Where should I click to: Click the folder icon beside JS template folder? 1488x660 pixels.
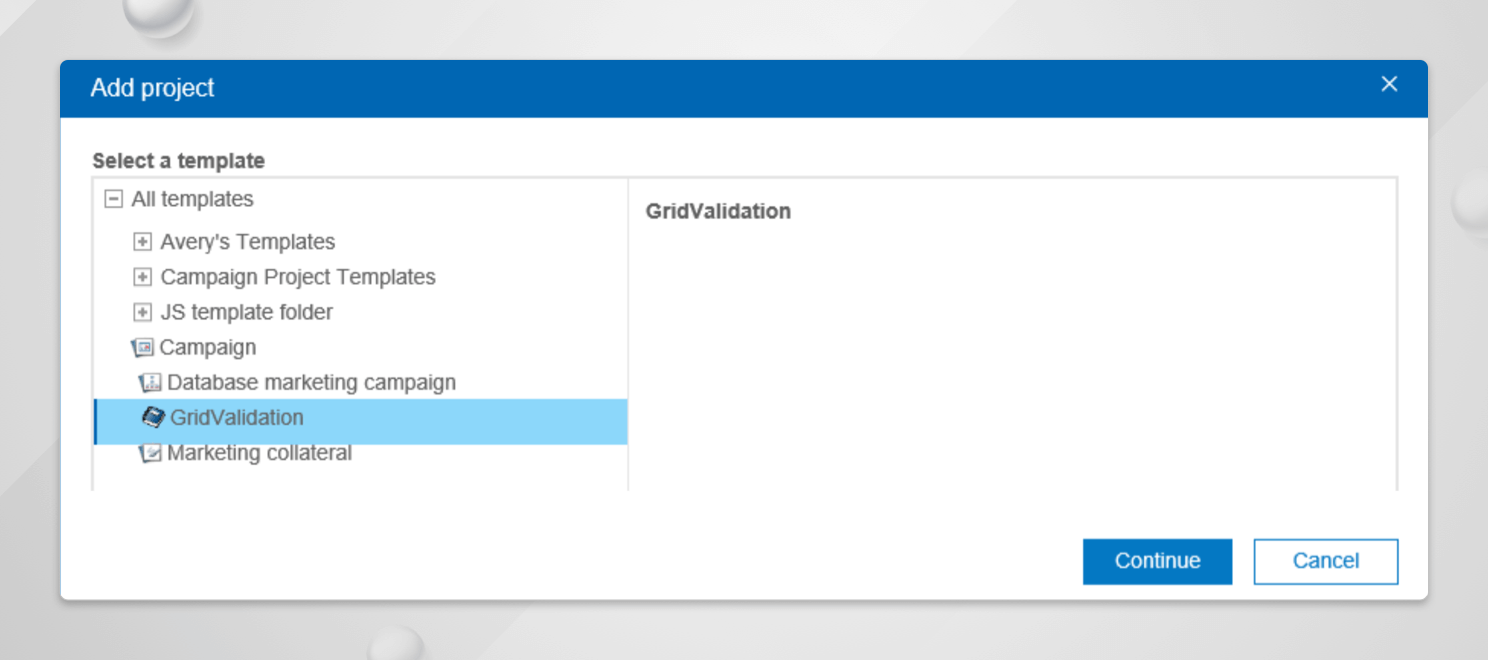click(143, 312)
